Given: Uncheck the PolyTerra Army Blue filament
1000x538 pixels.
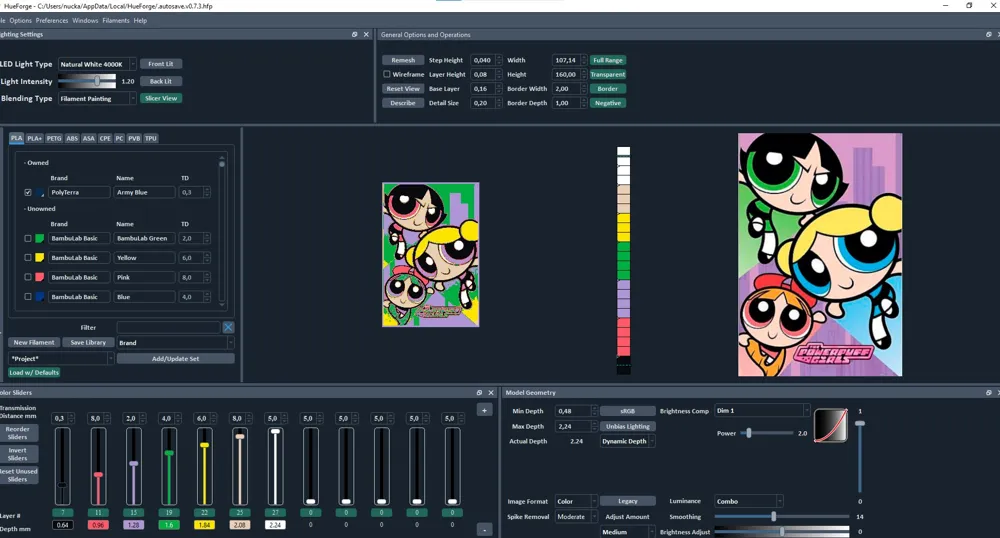Looking at the screenshot, I should pyautogui.click(x=27, y=192).
